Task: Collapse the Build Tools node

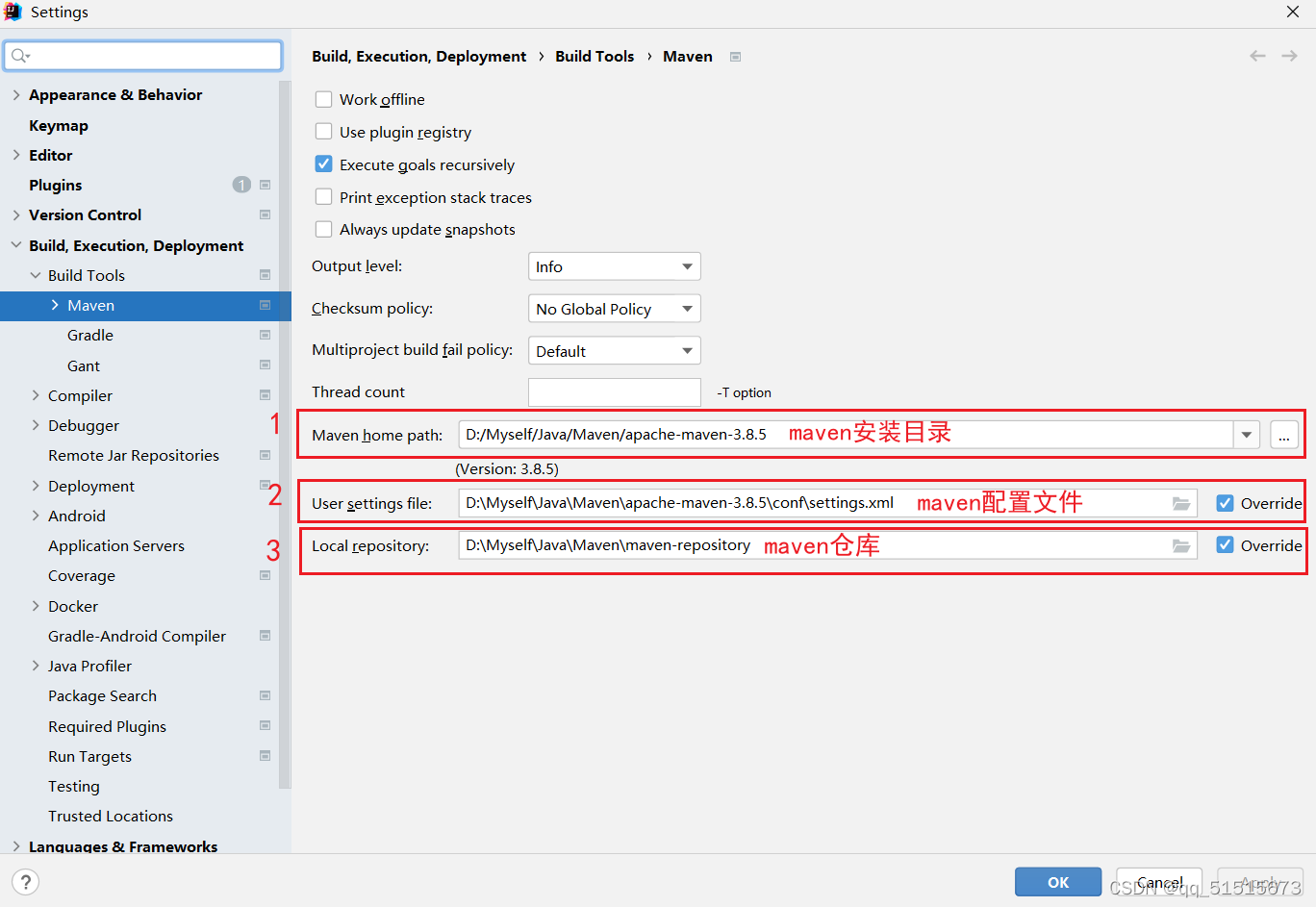Action: point(36,275)
